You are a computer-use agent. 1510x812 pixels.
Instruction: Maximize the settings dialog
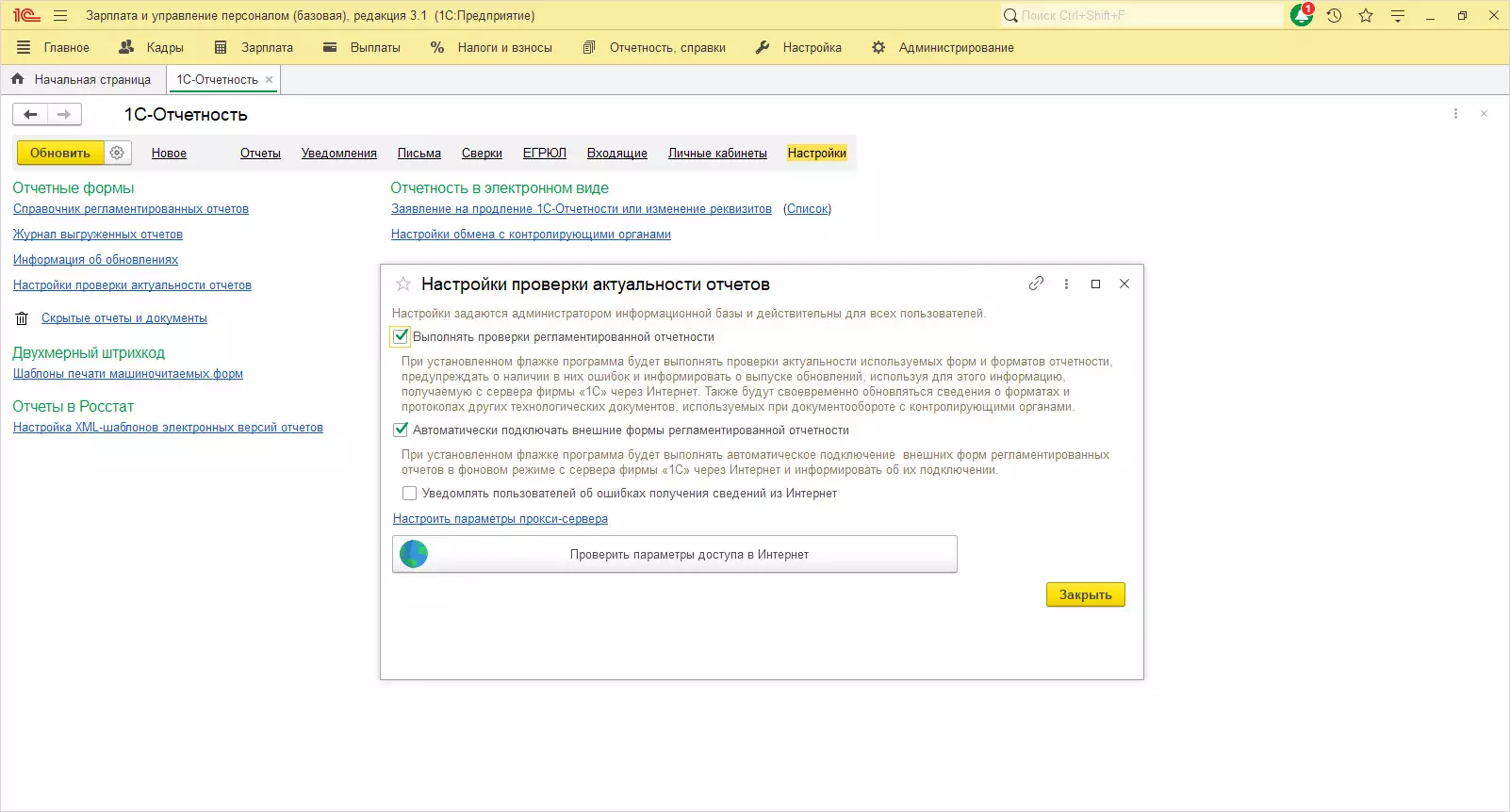(1095, 284)
